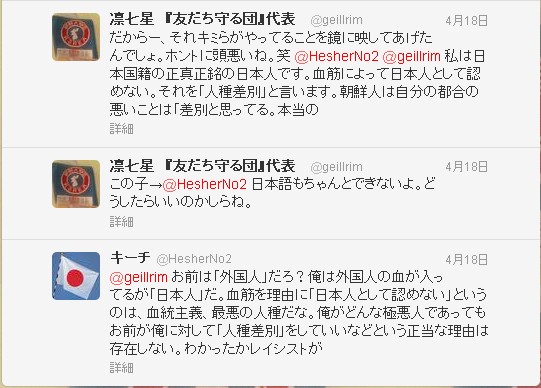Click the 4月18日 timestamp on second tweet

466,167
